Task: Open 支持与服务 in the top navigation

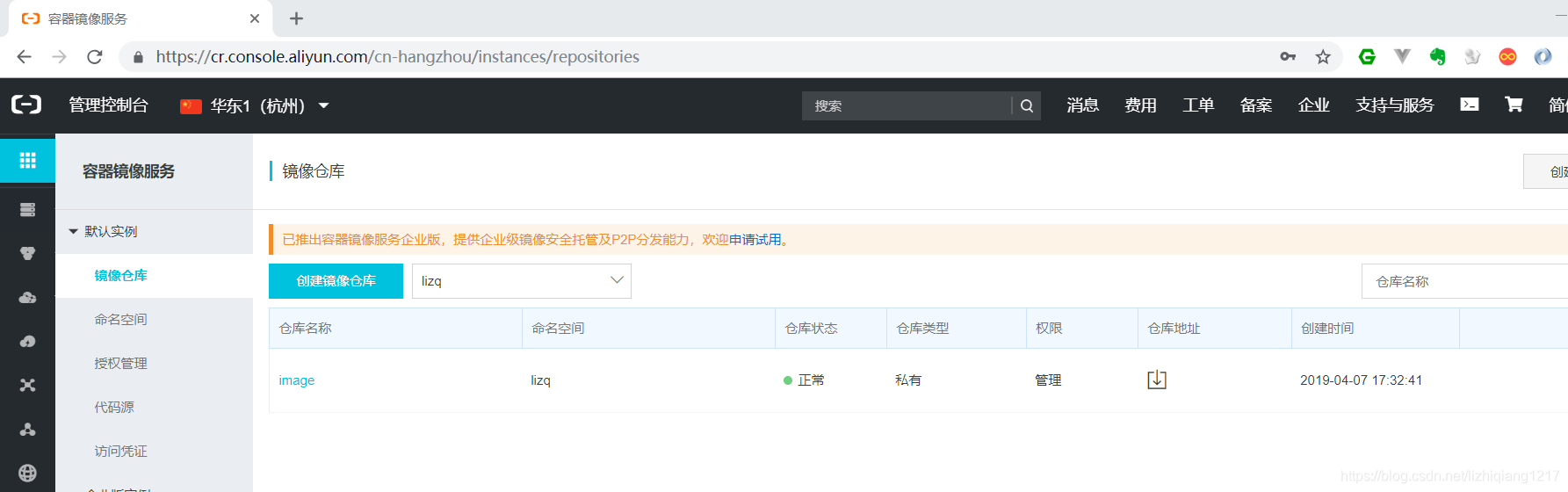Action: [1395, 105]
